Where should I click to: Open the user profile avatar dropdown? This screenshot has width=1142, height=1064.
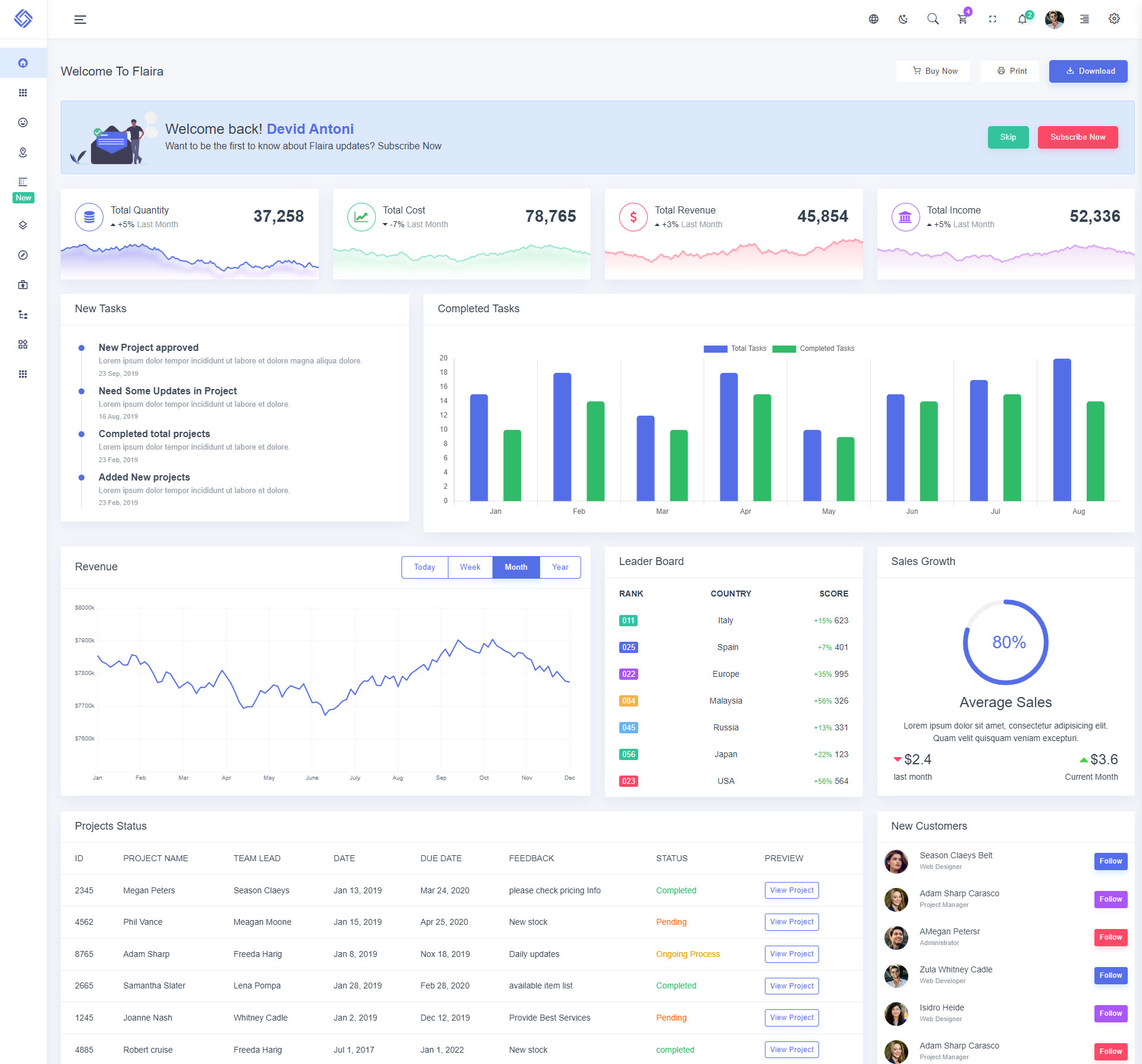1054,19
